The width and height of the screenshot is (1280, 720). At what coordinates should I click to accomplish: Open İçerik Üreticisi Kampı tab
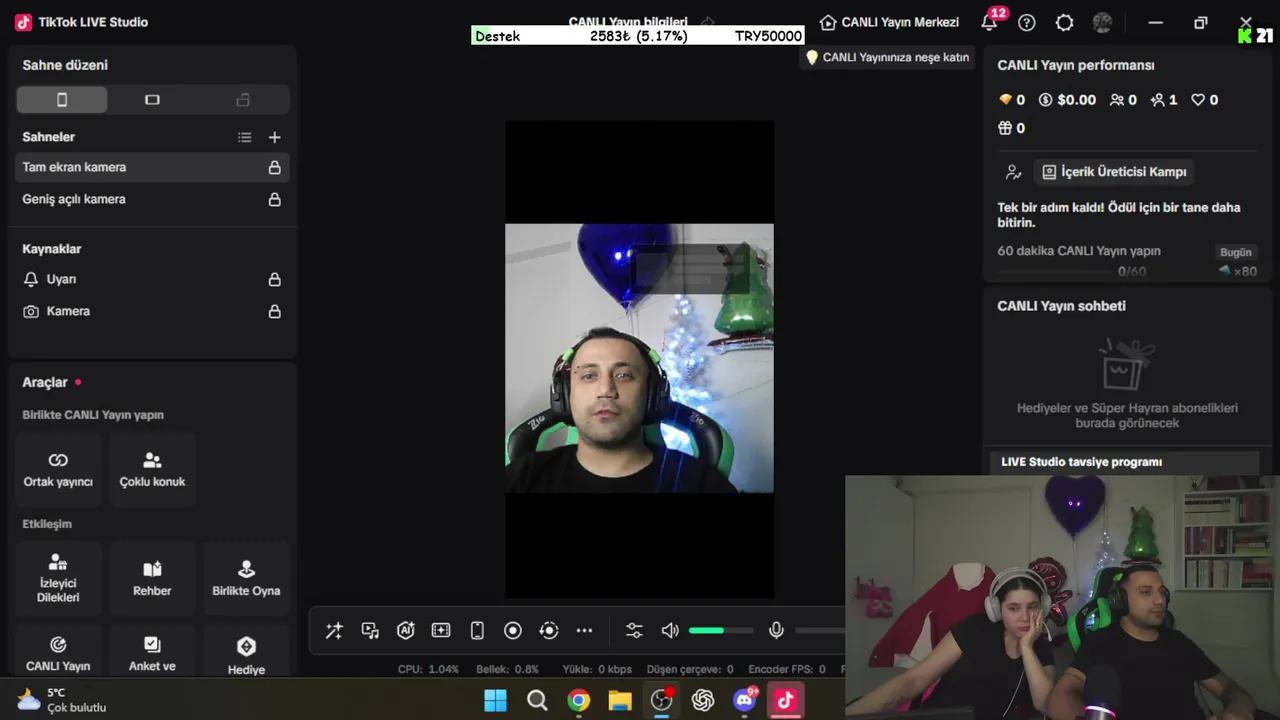tap(1114, 172)
